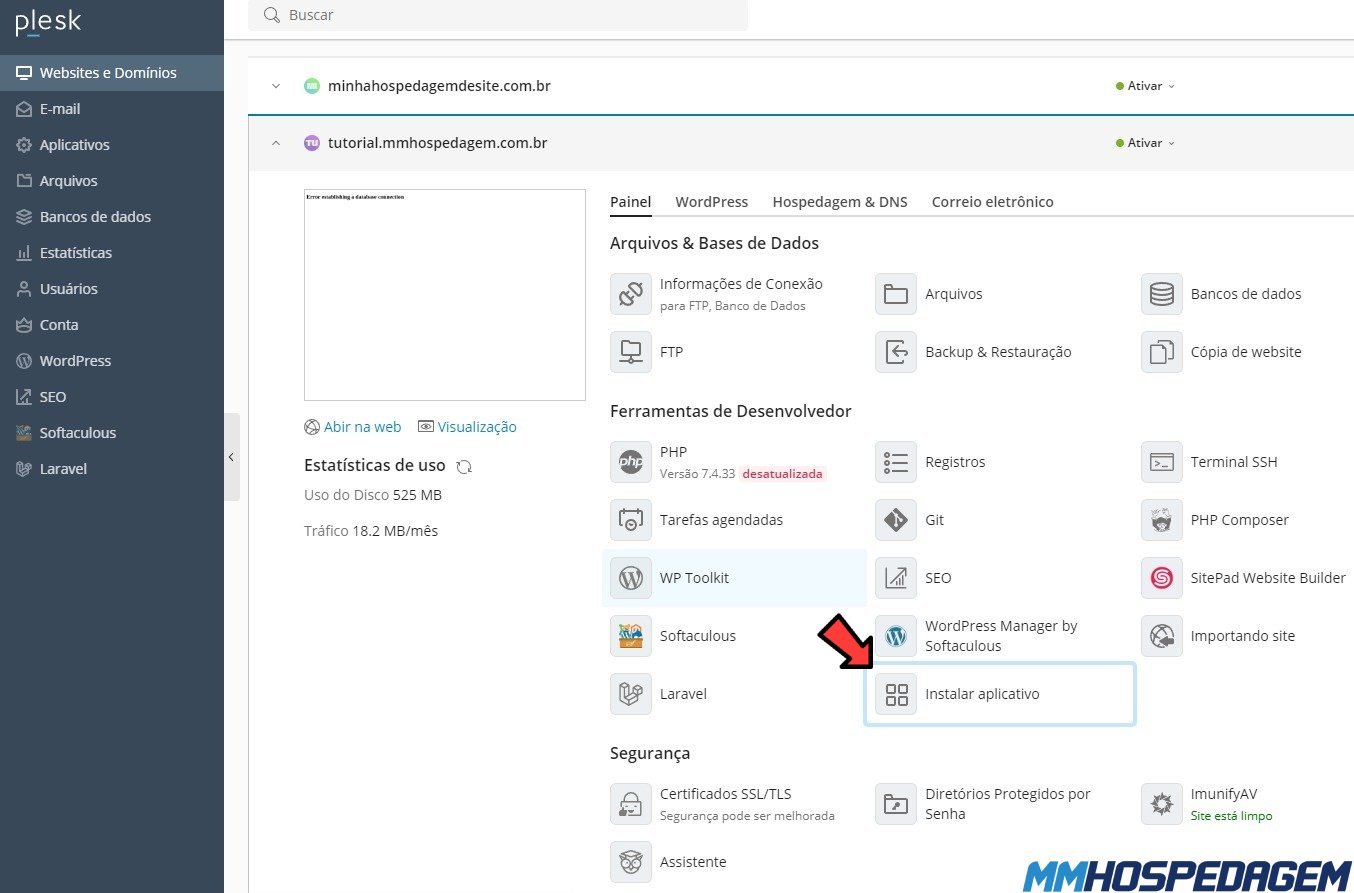Viewport: 1354px width, 893px height.
Task: Click Uso do Disco 525 MB text
Action: coord(373,495)
